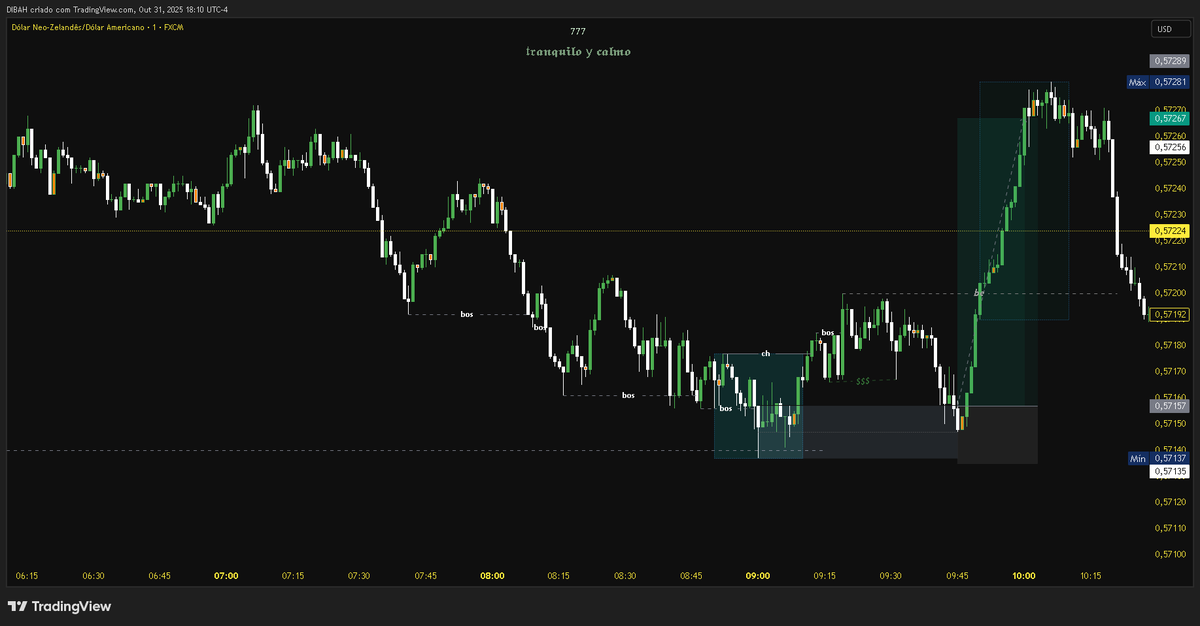Click the gray 0,57157 price label
This screenshot has height=626, width=1200.
pyautogui.click(x=1169, y=406)
